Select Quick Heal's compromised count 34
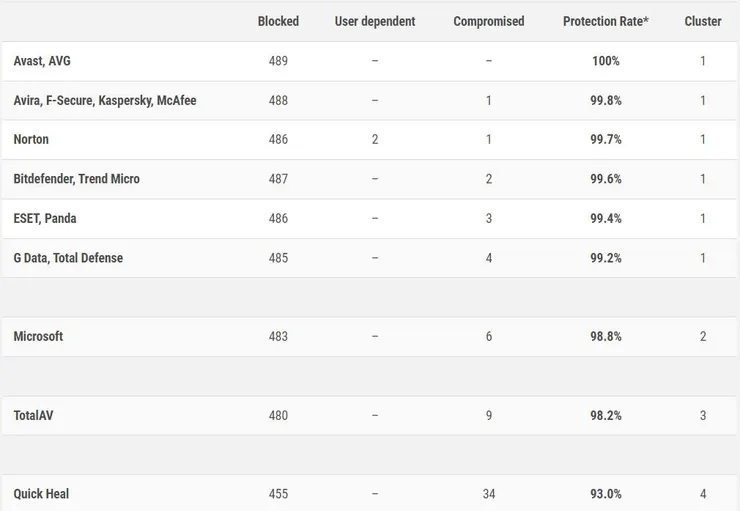The image size is (740, 511). [488, 494]
